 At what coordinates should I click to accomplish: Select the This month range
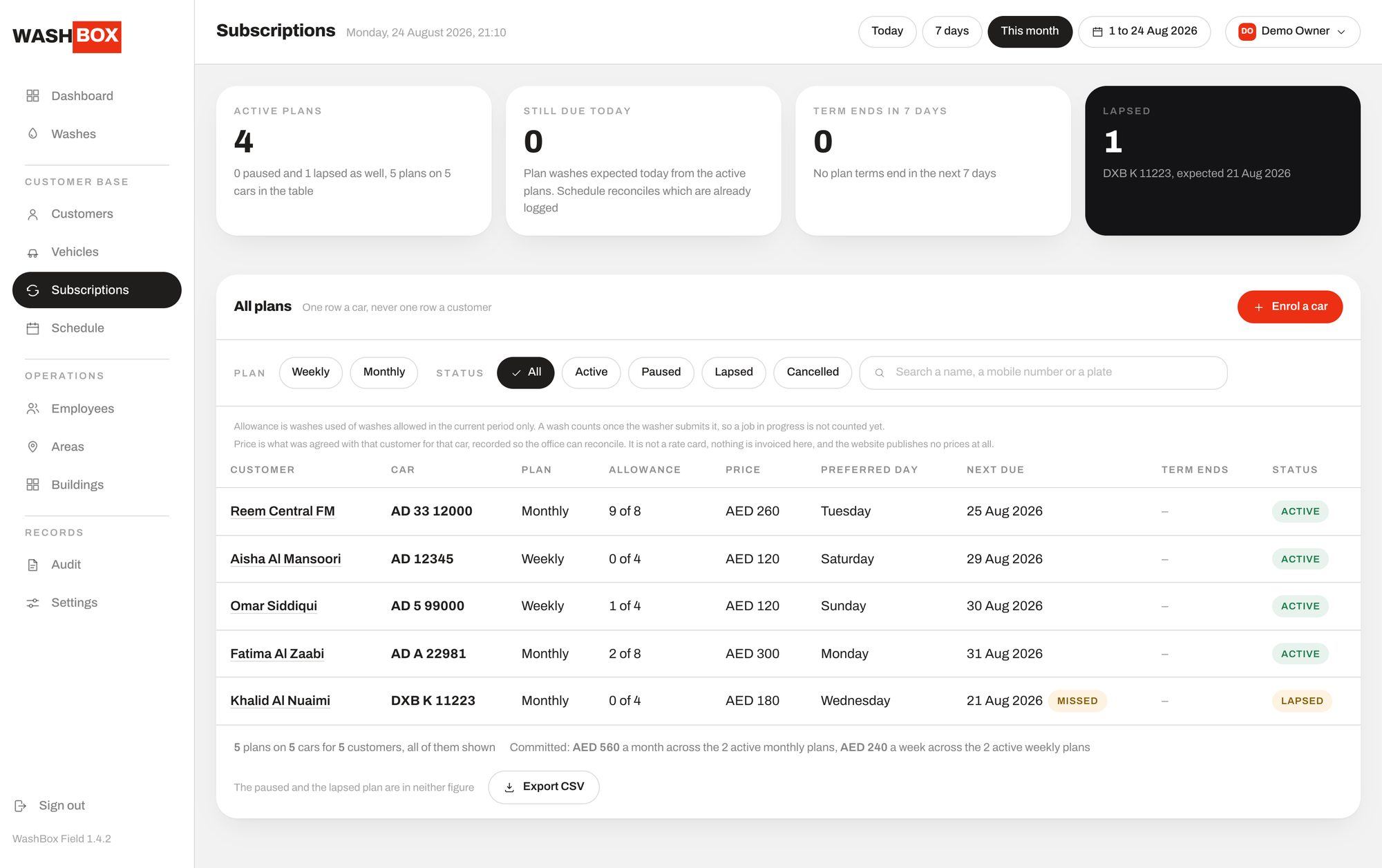(x=1030, y=32)
